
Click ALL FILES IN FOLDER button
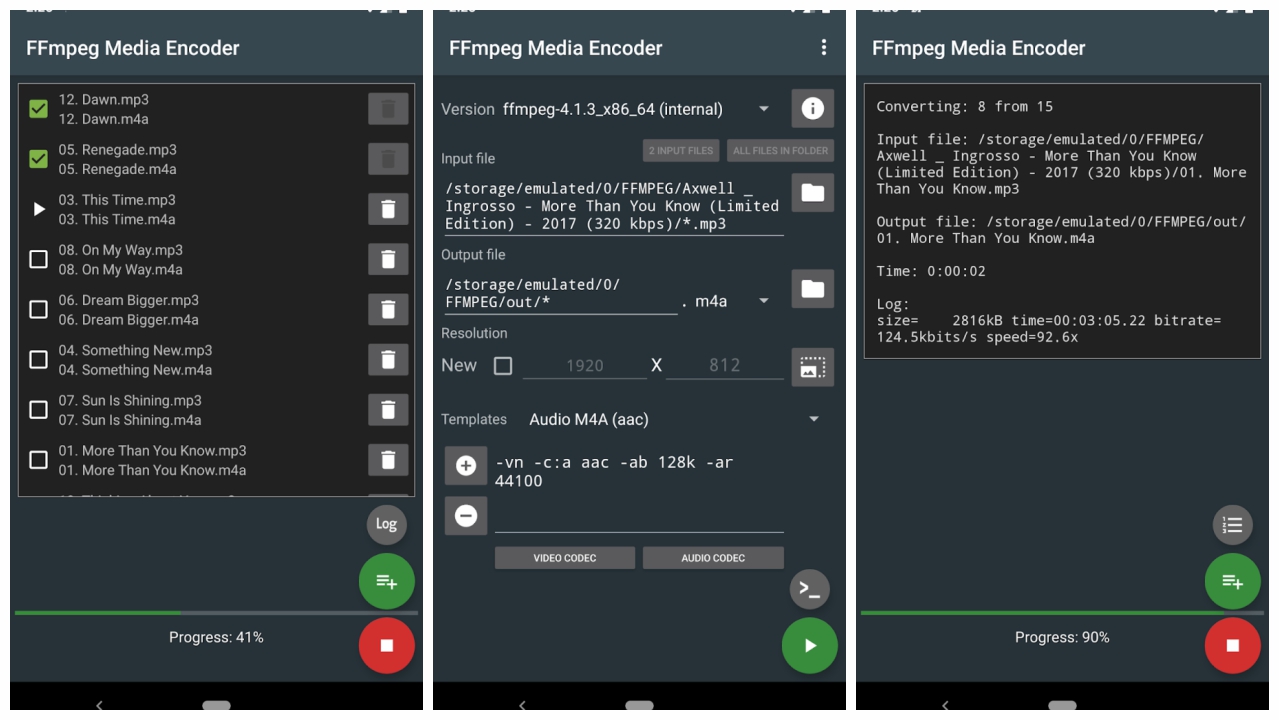pyautogui.click(x=780, y=150)
